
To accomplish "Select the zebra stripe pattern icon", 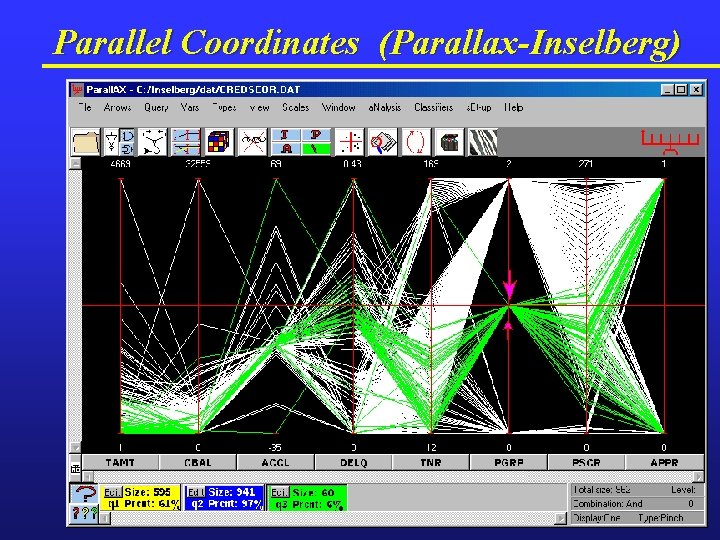I will (x=482, y=142).
